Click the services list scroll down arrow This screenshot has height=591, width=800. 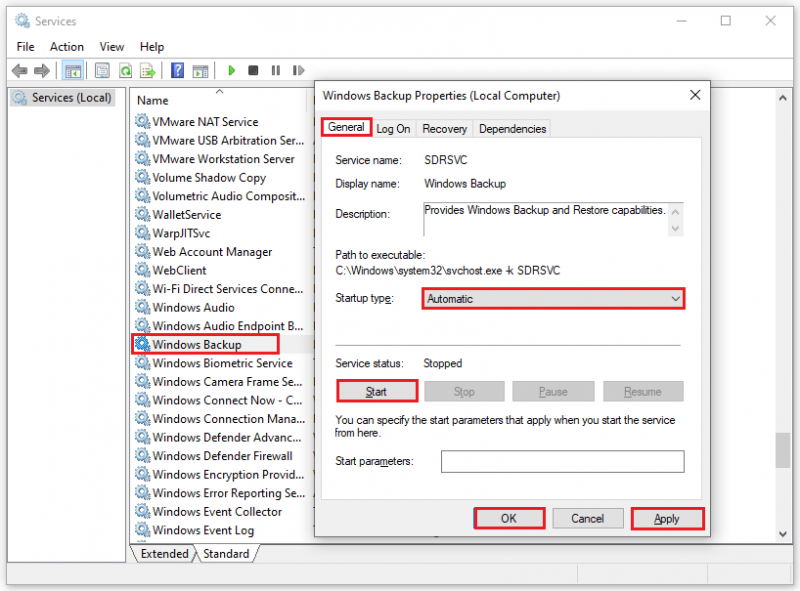click(783, 534)
